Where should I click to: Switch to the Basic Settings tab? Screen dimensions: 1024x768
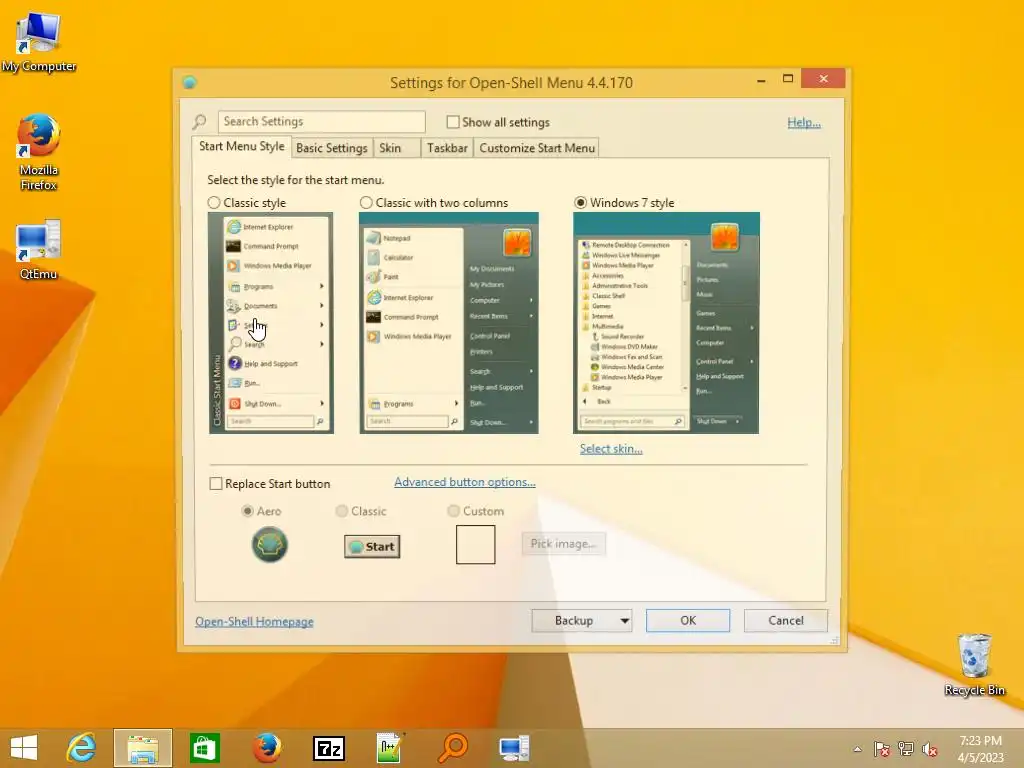[x=332, y=148]
